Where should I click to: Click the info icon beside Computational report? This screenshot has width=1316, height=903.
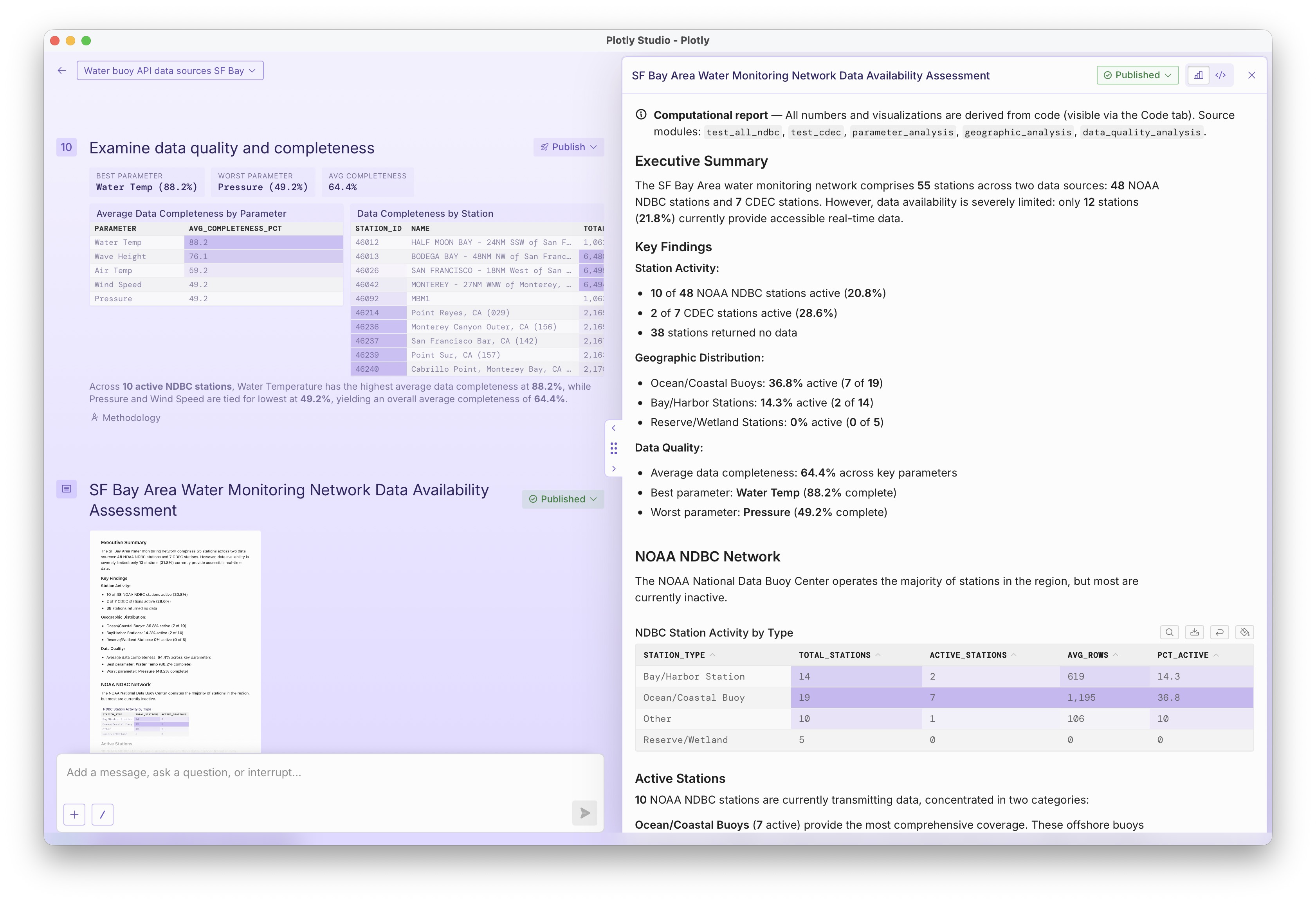point(641,115)
